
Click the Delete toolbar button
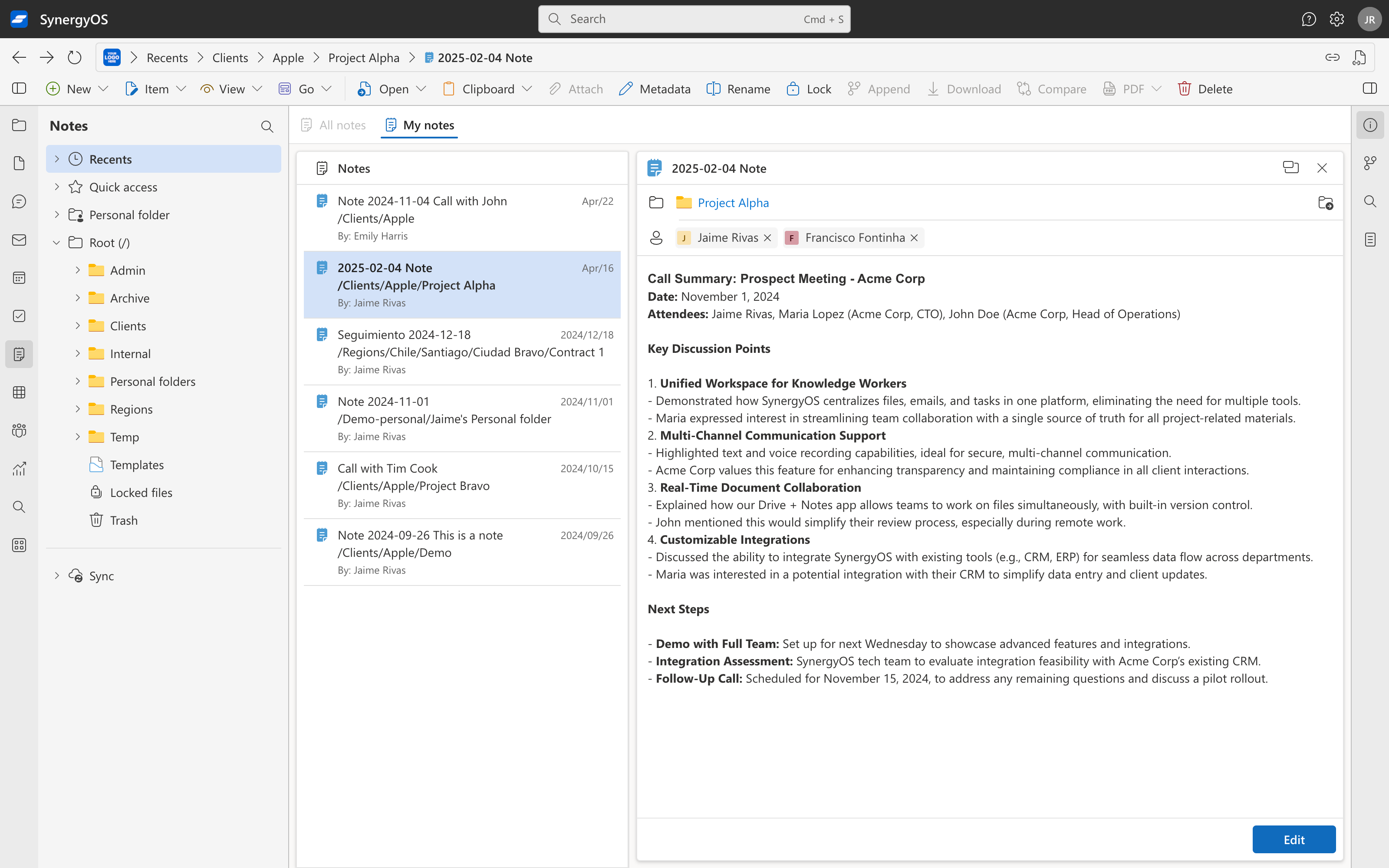(1205, 89)
